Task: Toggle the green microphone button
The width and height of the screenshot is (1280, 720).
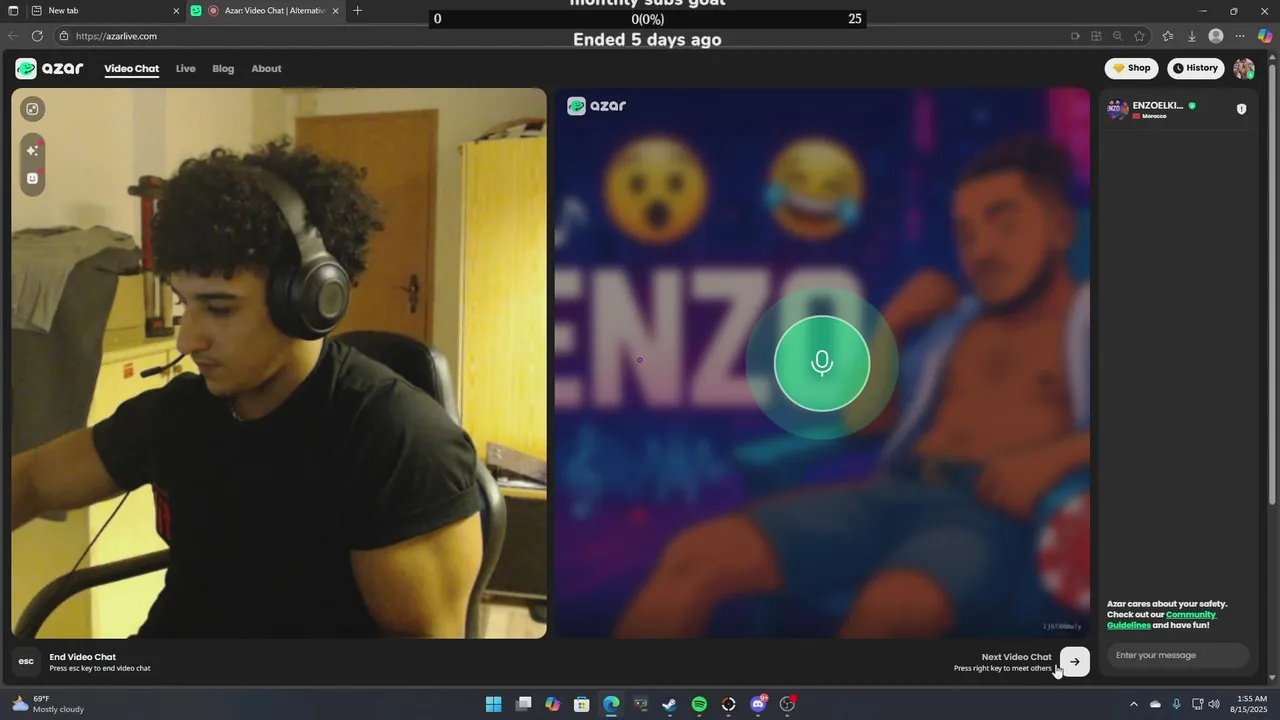Action: [x=822, y=363]
